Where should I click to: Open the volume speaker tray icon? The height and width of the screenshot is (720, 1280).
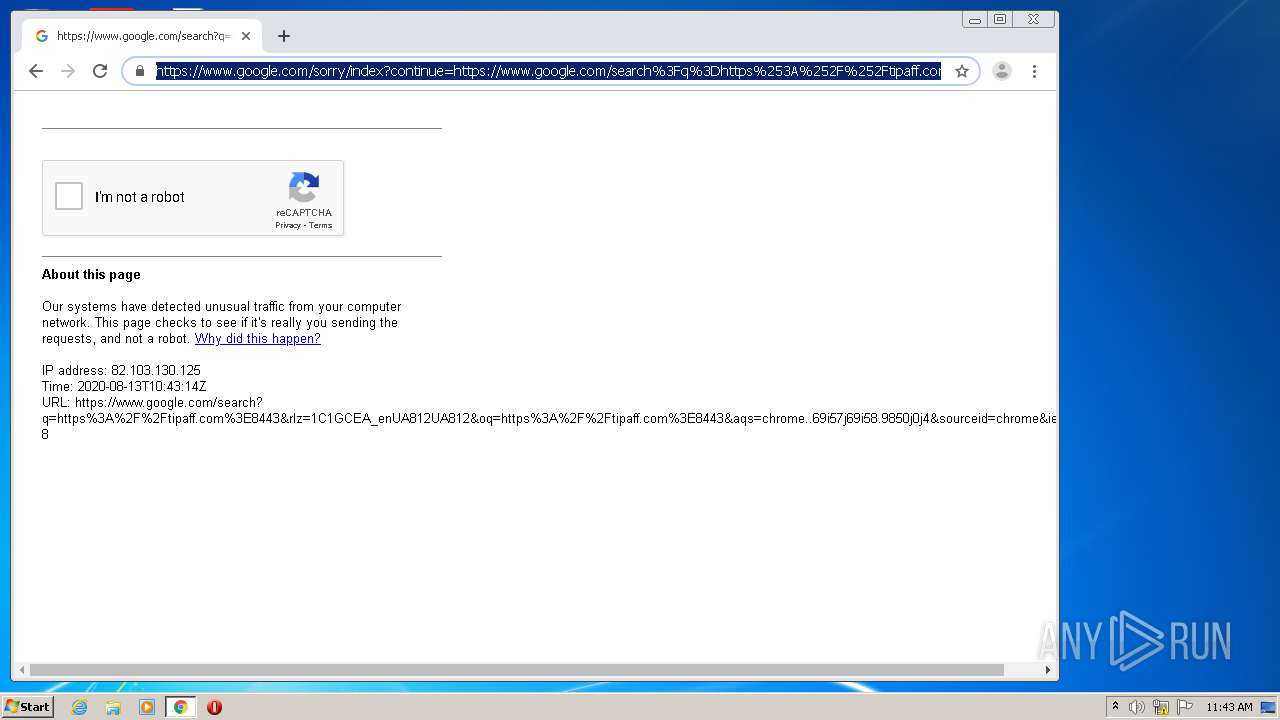(x=1137, y=707)
